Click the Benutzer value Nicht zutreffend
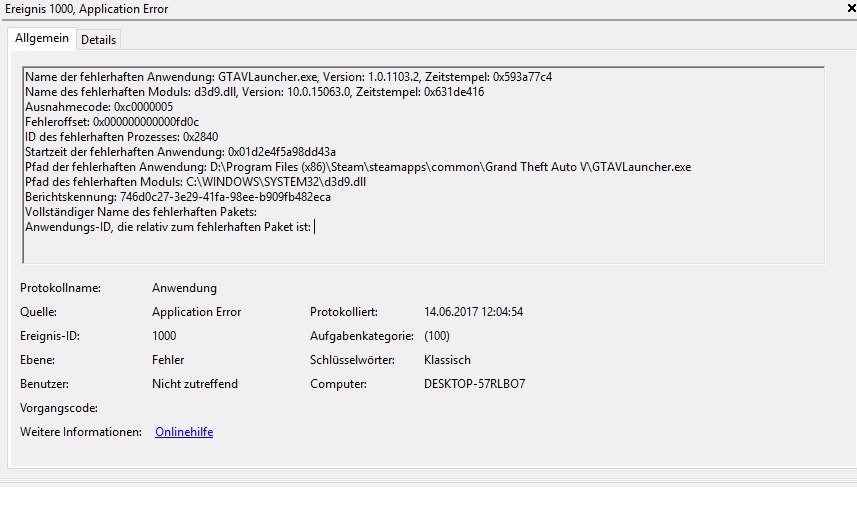The width and height of the screenshot is (857, 528). point(195,384)
